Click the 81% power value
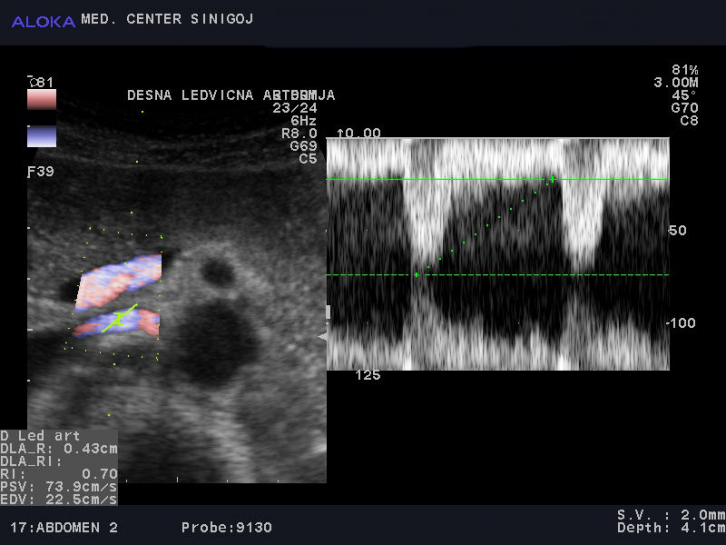Image resolution: width=726 pixels, height=545 pixels. point(685,70)
